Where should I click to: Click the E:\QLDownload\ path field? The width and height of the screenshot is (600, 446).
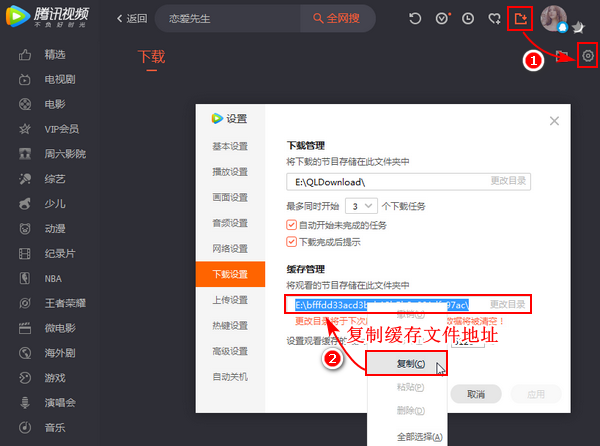pyautogui.click(x=408, y=182)
